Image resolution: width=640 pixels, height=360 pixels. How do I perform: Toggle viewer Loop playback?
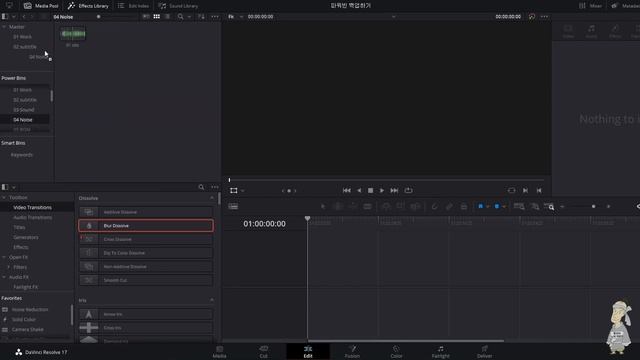coord(409,191)
